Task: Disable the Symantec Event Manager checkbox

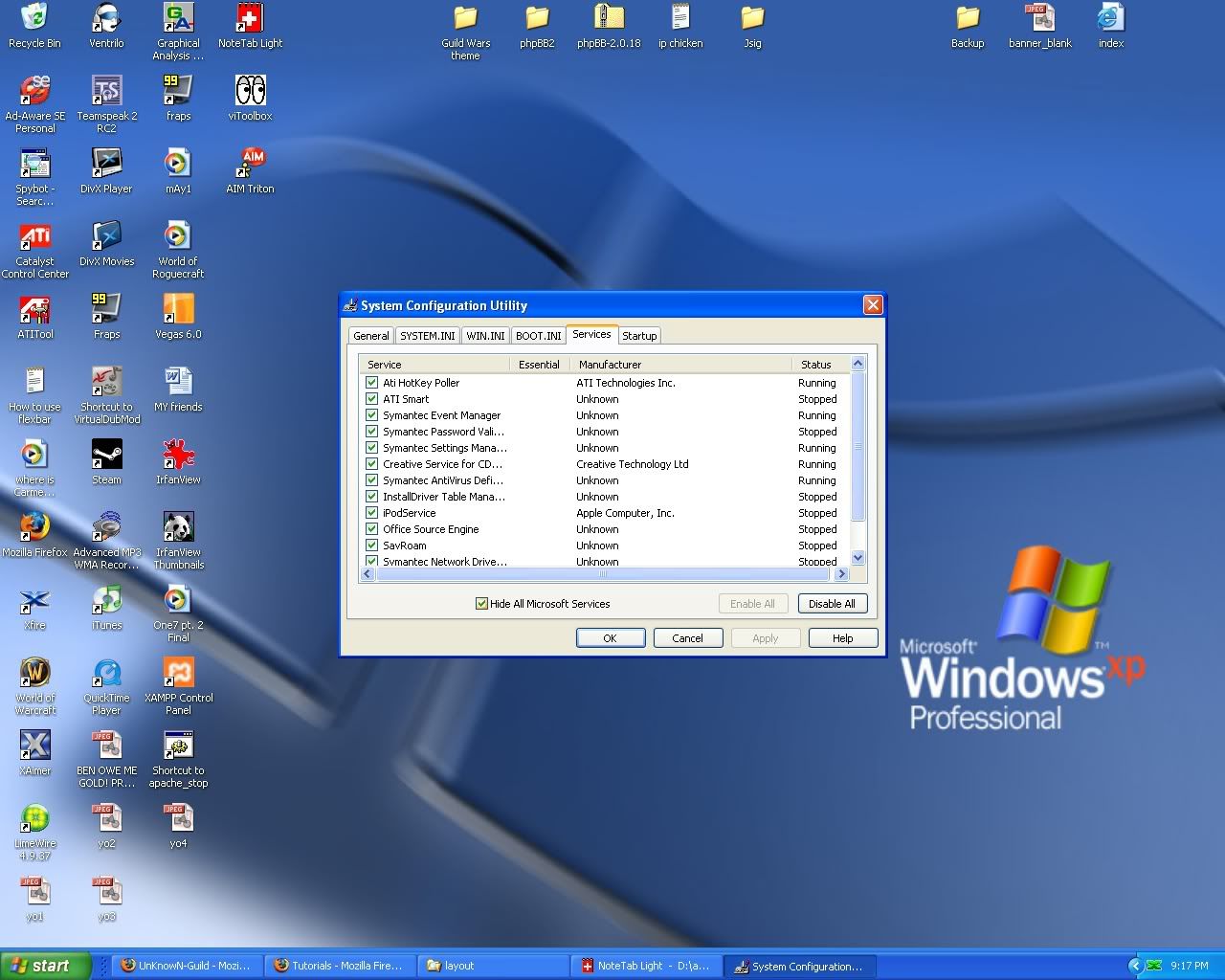Action: (371, 415)
